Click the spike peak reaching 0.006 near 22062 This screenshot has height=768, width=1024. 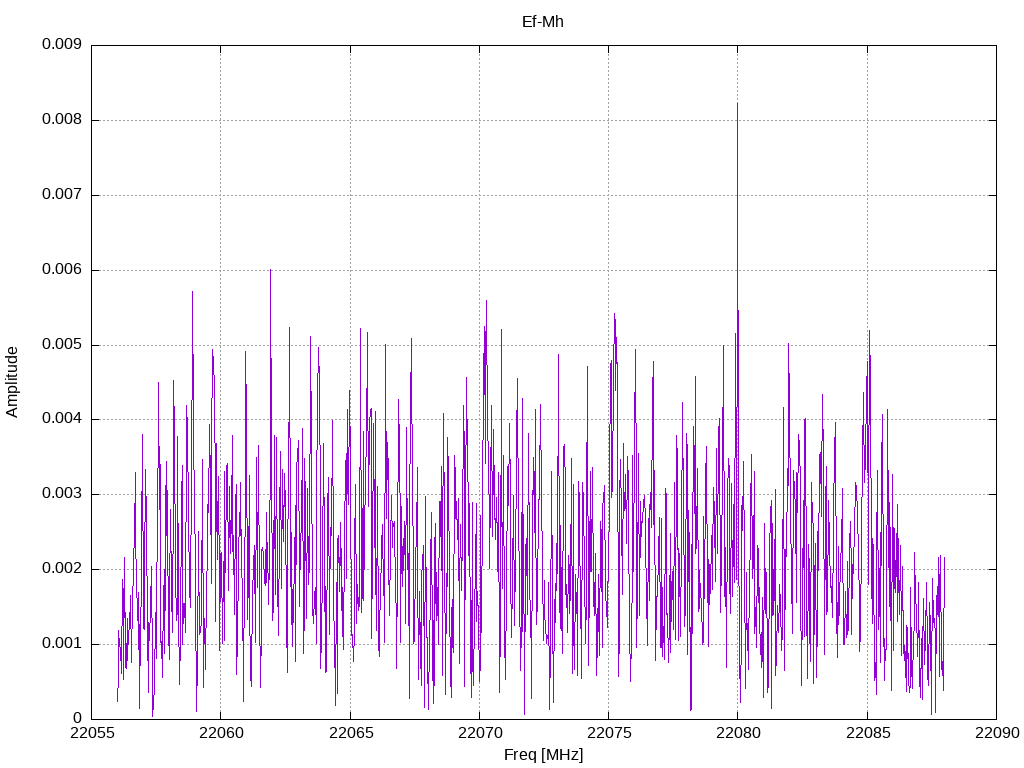[270, 270]
